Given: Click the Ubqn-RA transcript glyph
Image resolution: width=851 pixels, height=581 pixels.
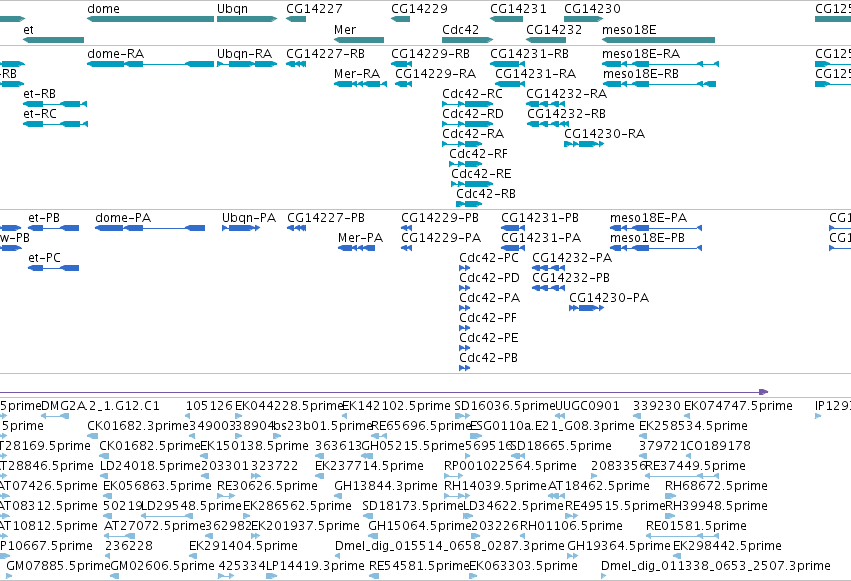Looking at the screenshot, I should 247,64.
